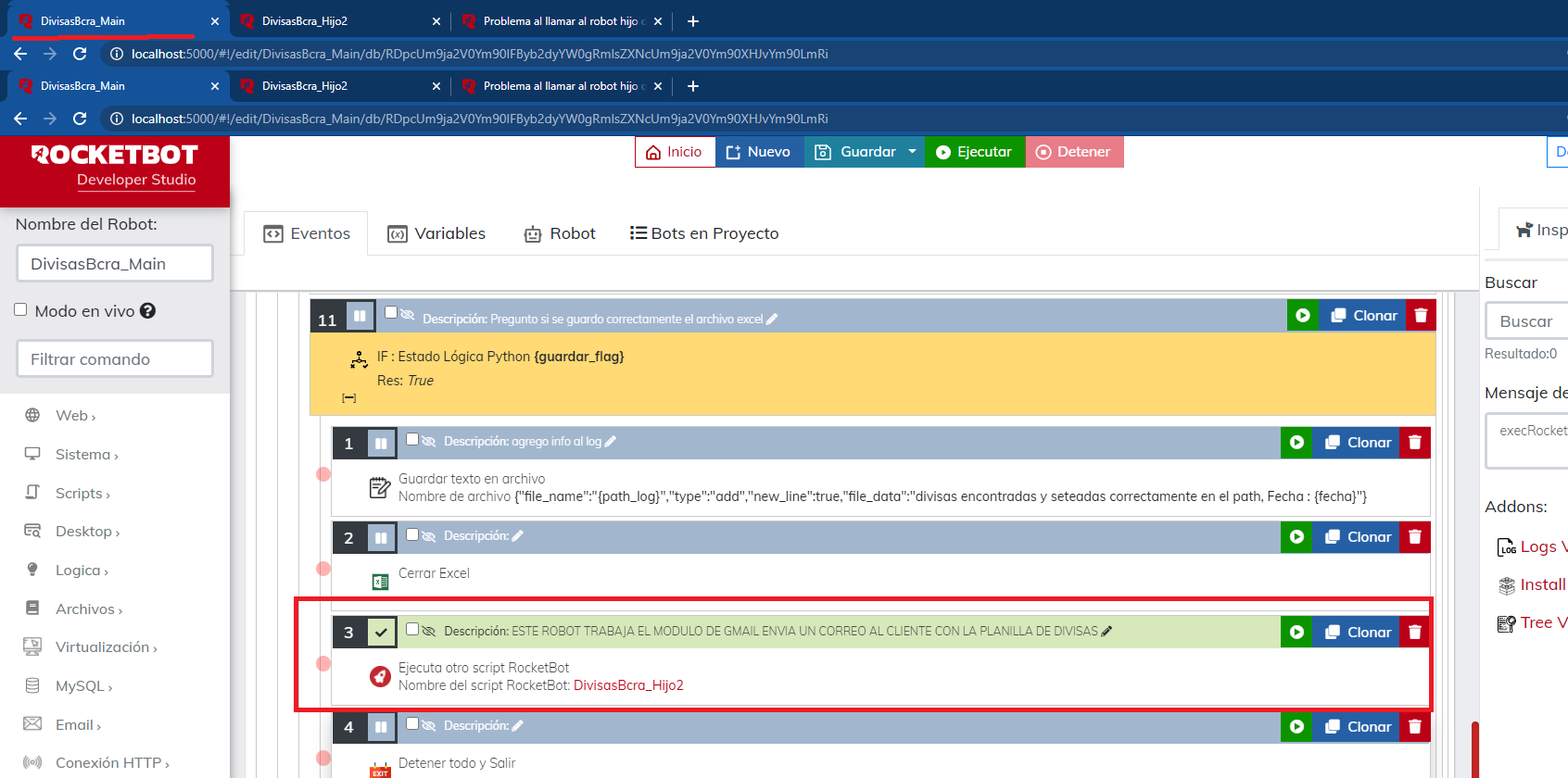
Task: Click the red breakpoint dot beside Cerrar Excel
Action: point(323,569)
